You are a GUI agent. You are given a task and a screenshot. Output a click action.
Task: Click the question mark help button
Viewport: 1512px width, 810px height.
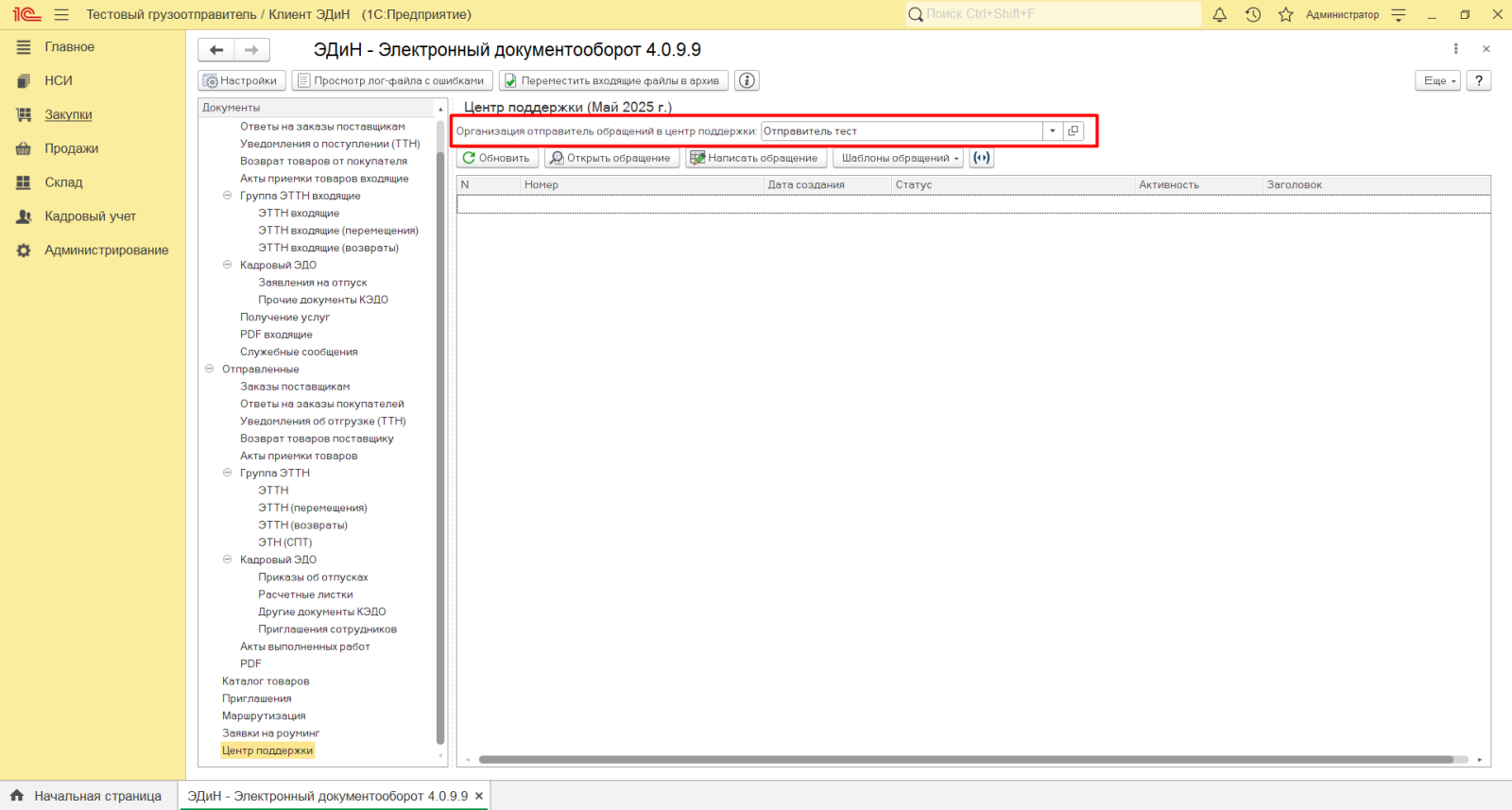[1479, 80]
